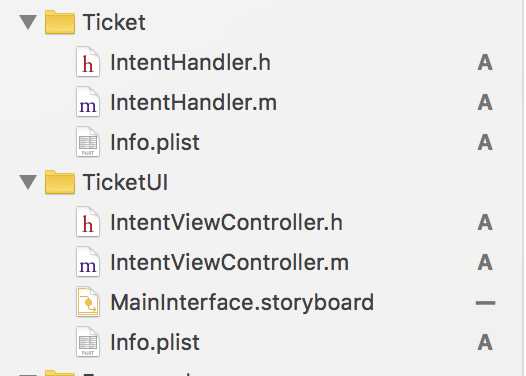Viewport: 526px width, 376px height.
Task: Click the MainInterface.storyboard file icon
Action: (x=88, y=302)
